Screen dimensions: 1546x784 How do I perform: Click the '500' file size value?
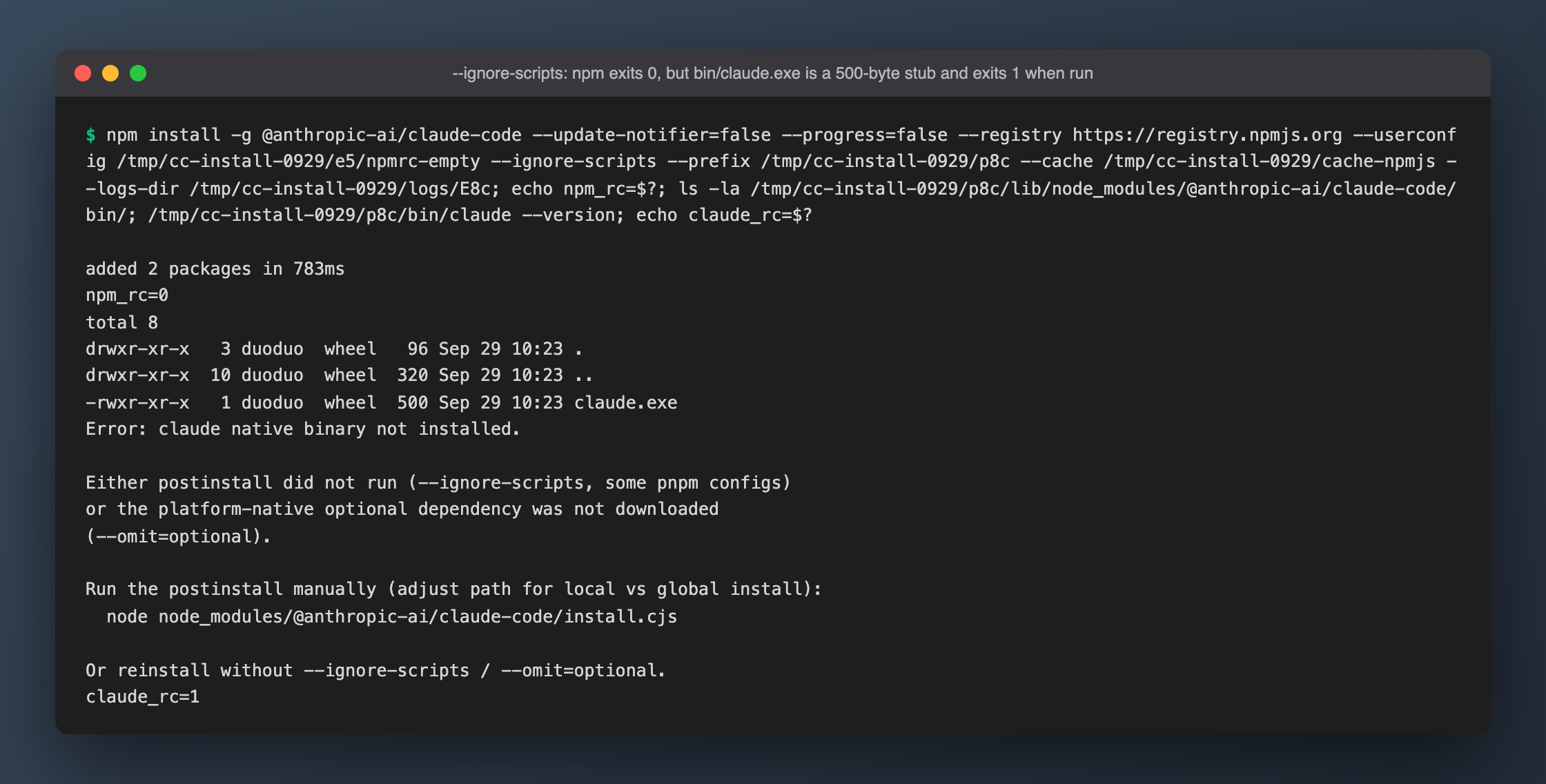pyautogui.click(x=412, y=402)
